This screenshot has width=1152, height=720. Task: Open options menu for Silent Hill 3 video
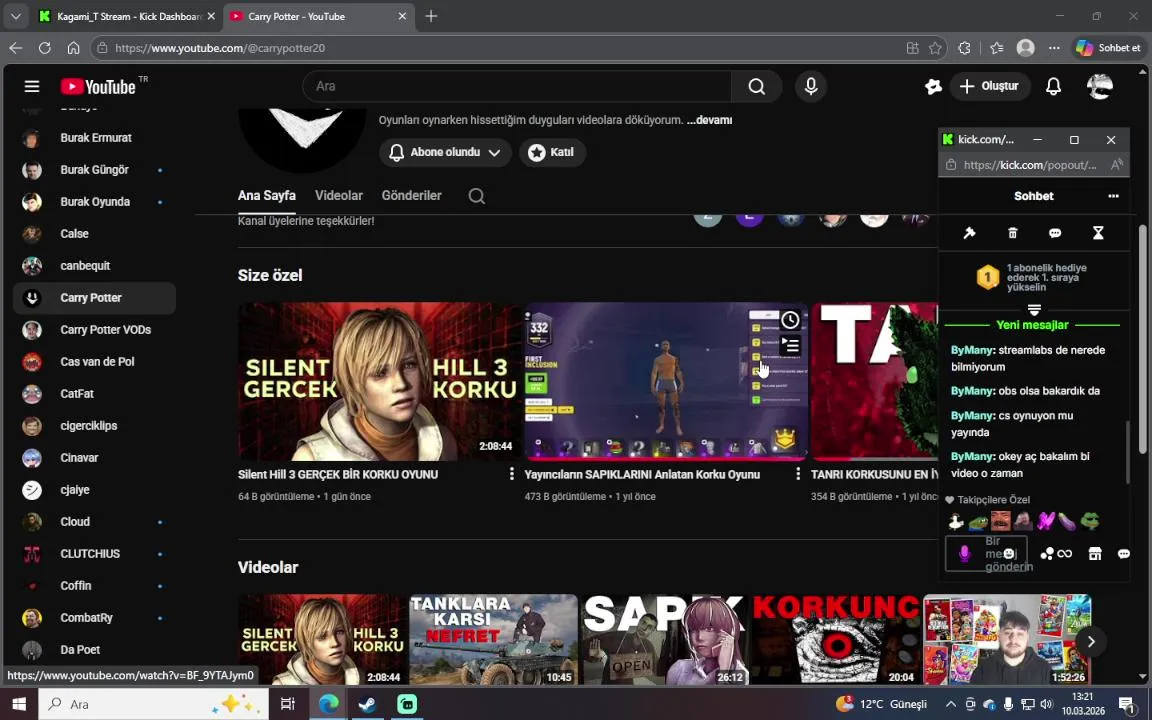(511, 475)
